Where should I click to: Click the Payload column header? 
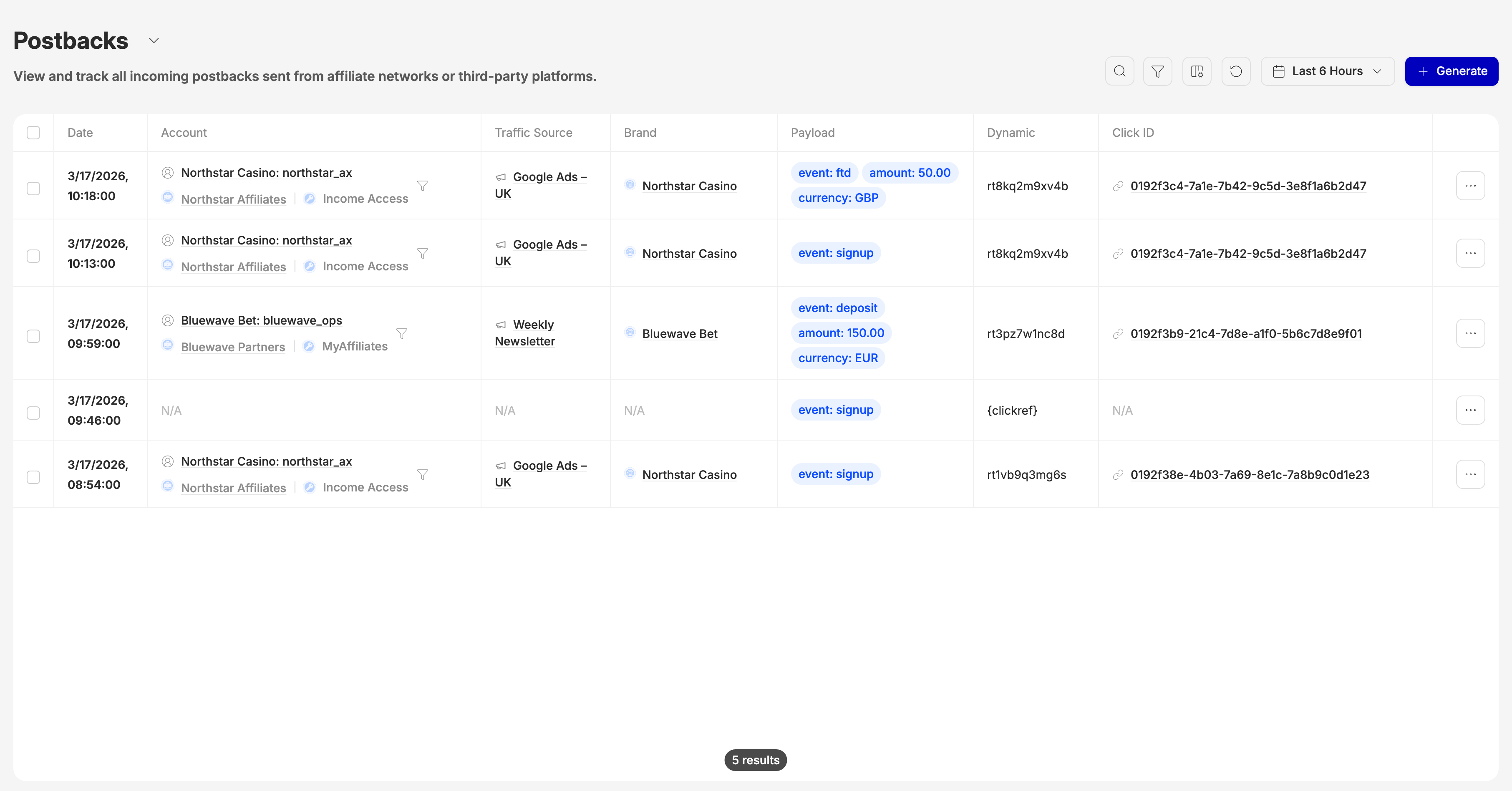(812, 133)
